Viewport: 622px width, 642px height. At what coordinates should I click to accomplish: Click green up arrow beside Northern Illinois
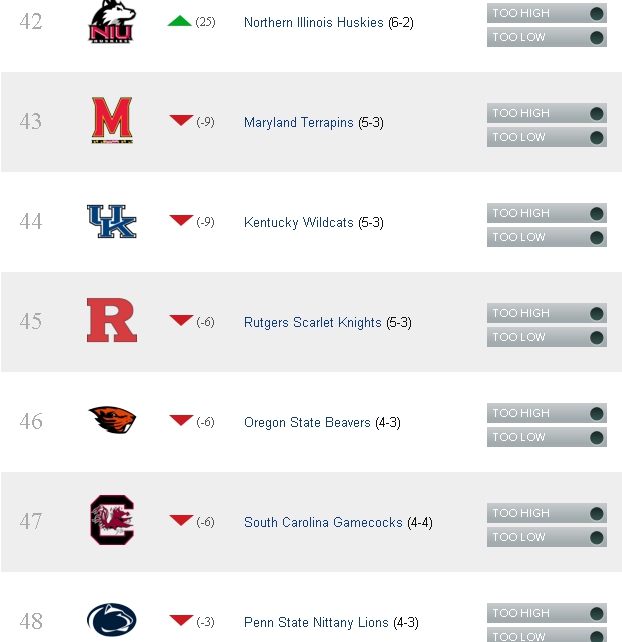click(x=179, y=21)
